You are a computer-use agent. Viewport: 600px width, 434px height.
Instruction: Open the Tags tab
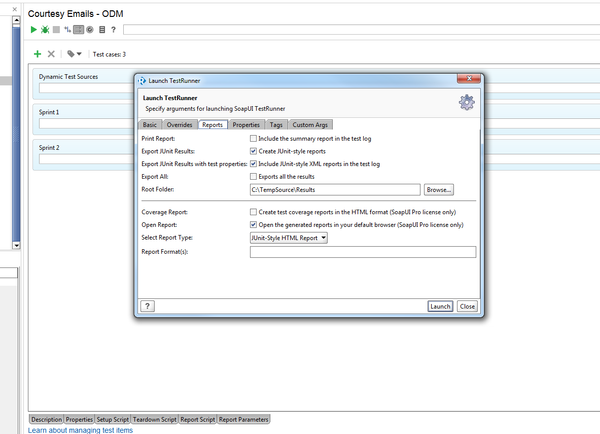[x=276, y=125]
